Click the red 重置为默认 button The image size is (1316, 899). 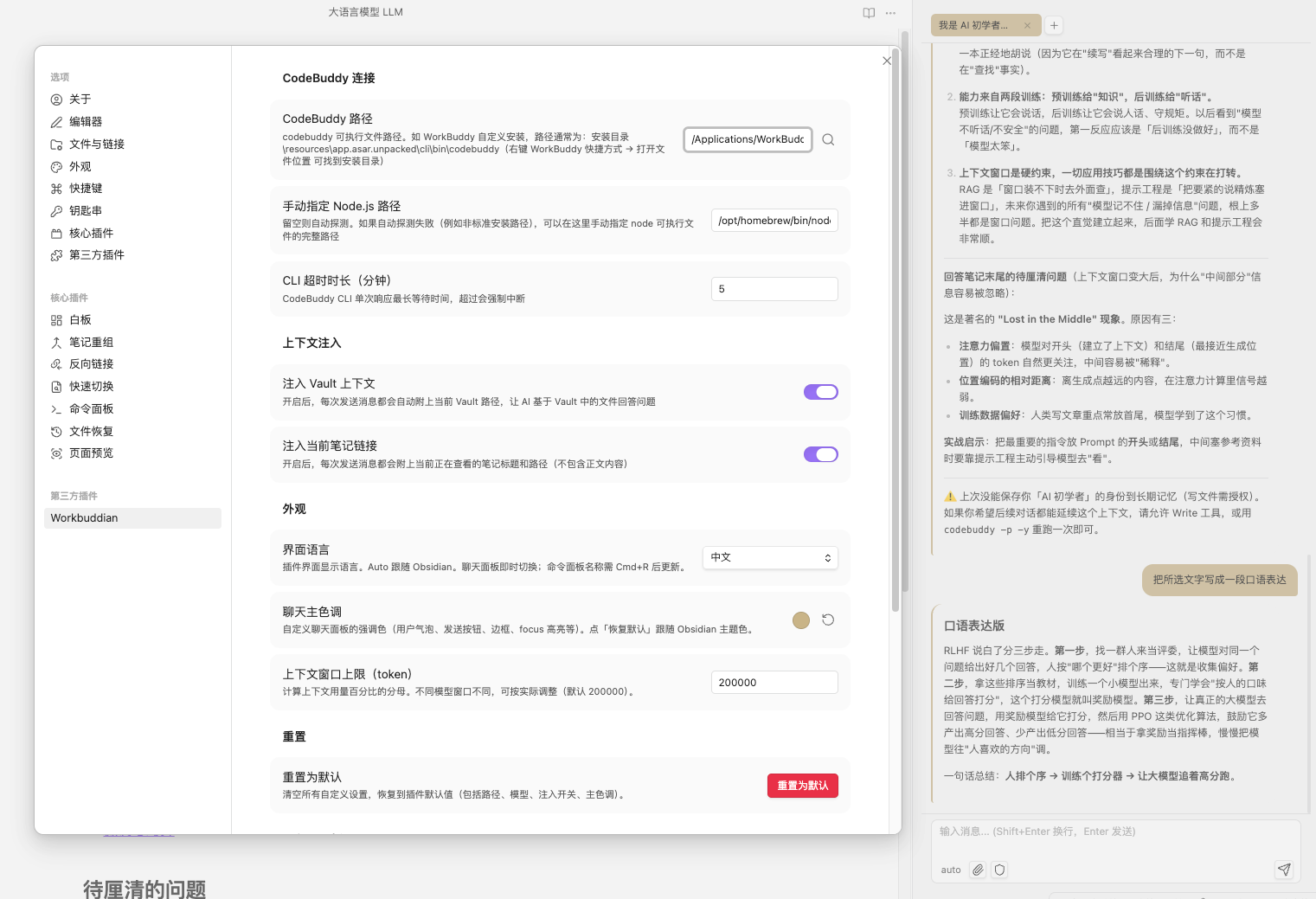(803, 786)
